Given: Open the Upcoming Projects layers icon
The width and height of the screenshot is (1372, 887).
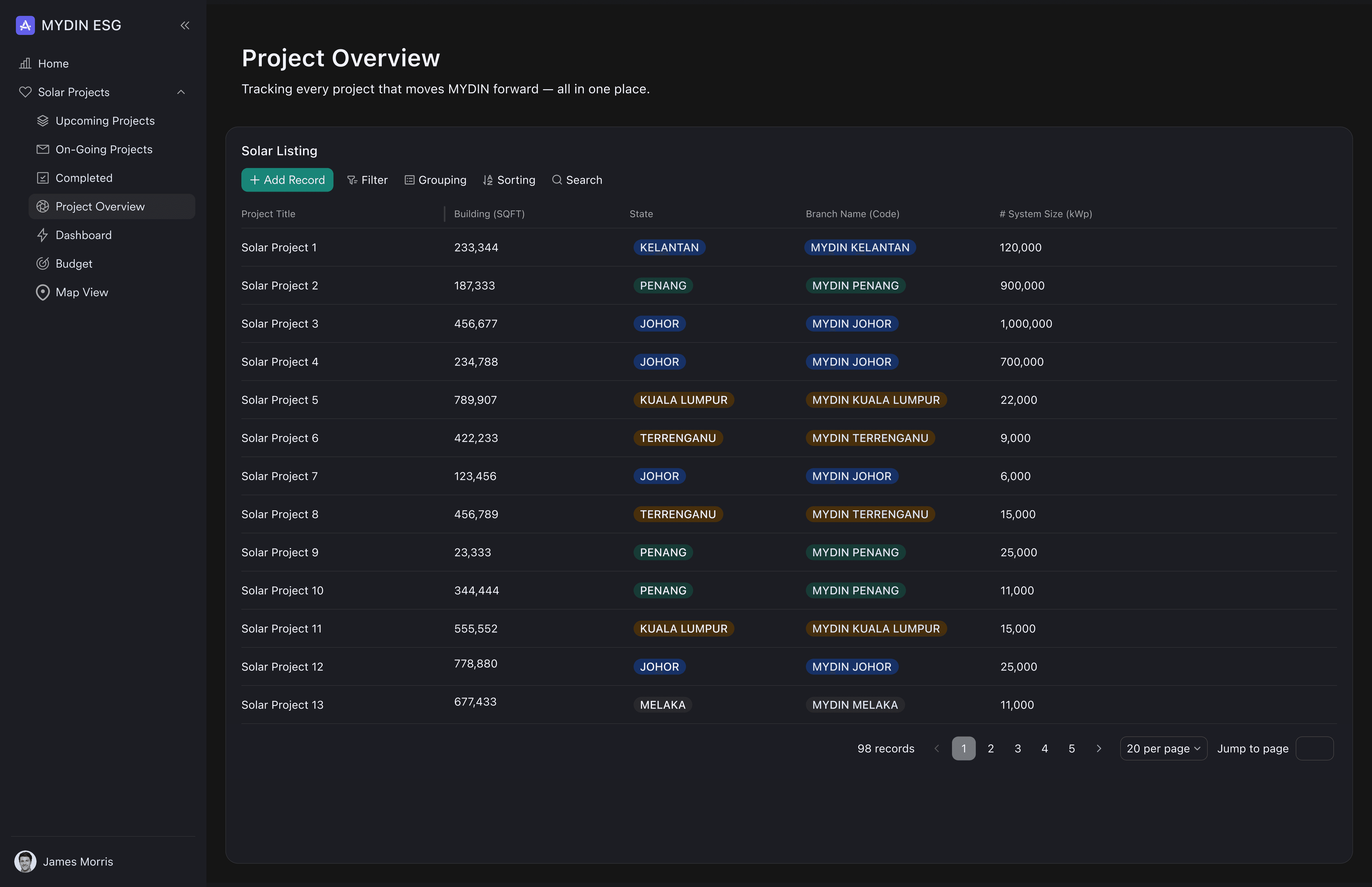Looking at the screenshot, I should (43, 120).
